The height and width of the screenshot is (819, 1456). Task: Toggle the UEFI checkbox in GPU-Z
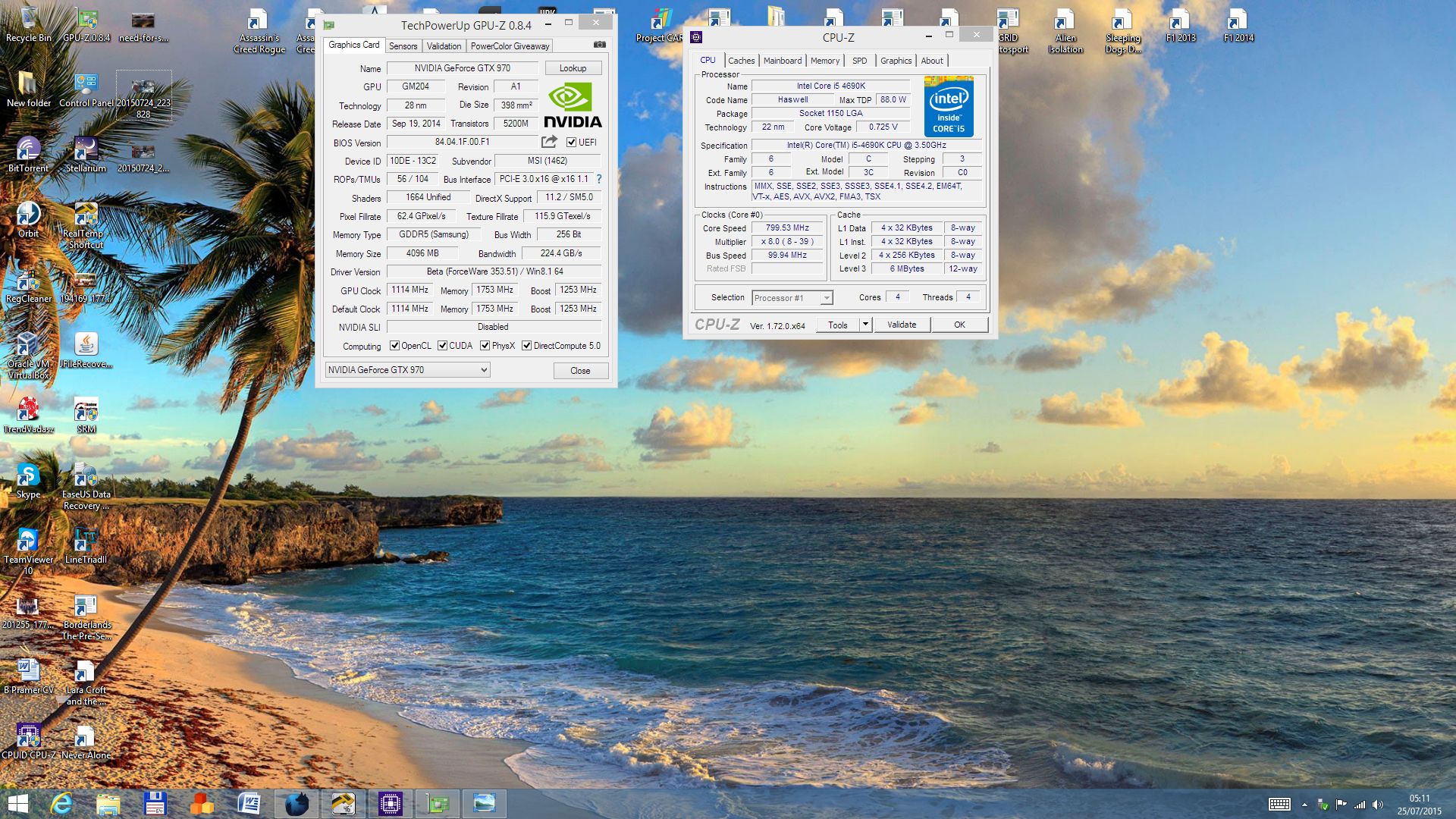point(571,142)
